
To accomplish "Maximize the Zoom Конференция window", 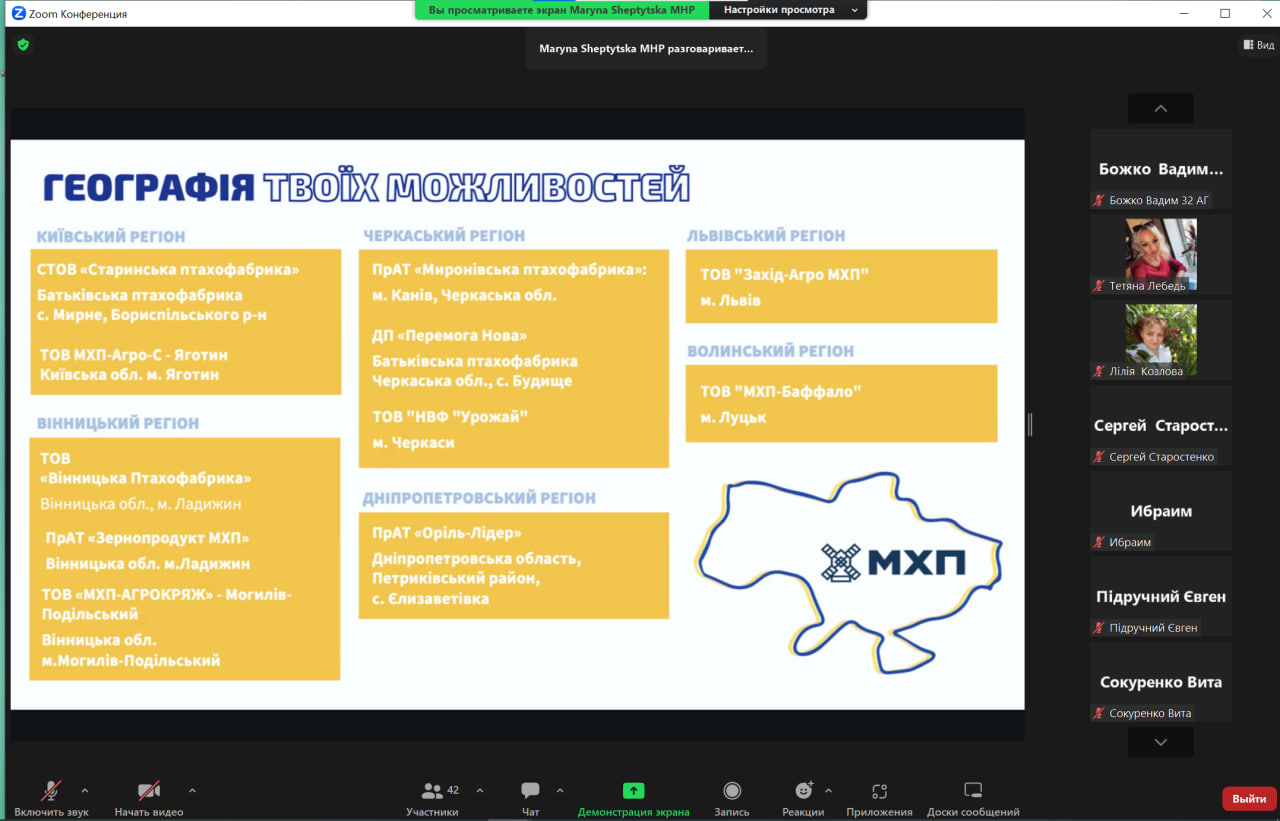I will (x=1225, y=14).
